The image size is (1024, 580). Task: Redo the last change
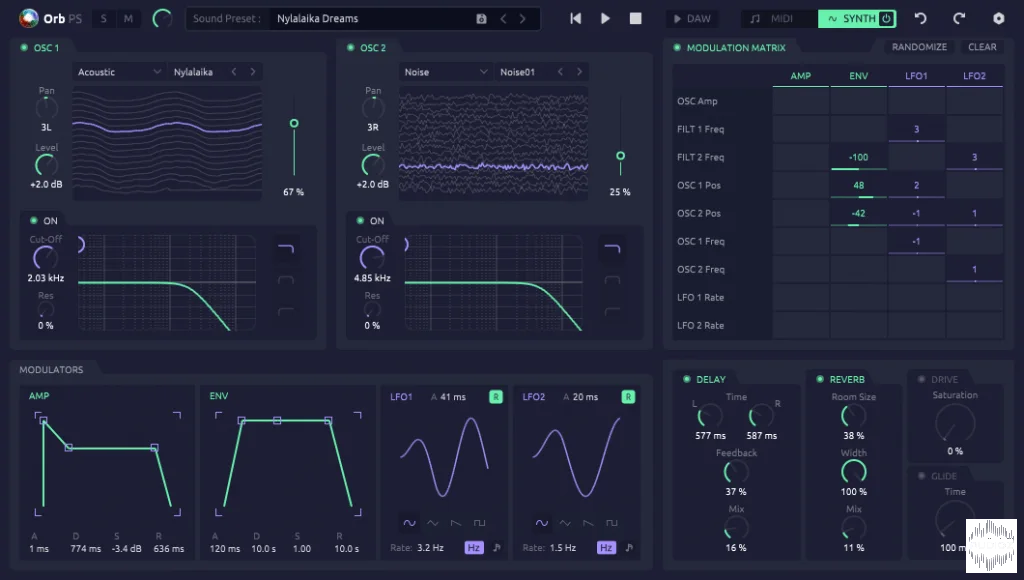point(959,18)
